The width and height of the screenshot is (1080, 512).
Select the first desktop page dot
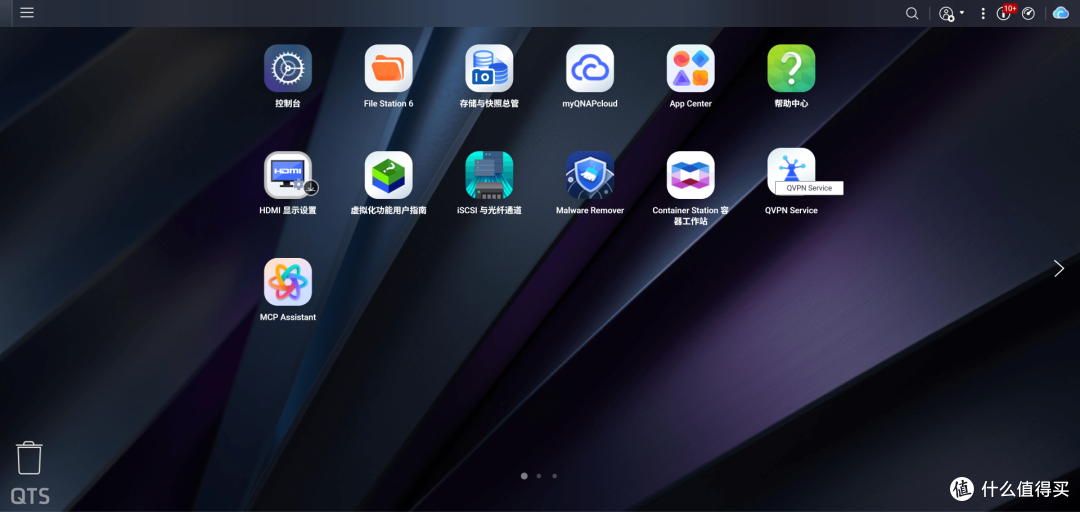[524, 475]
